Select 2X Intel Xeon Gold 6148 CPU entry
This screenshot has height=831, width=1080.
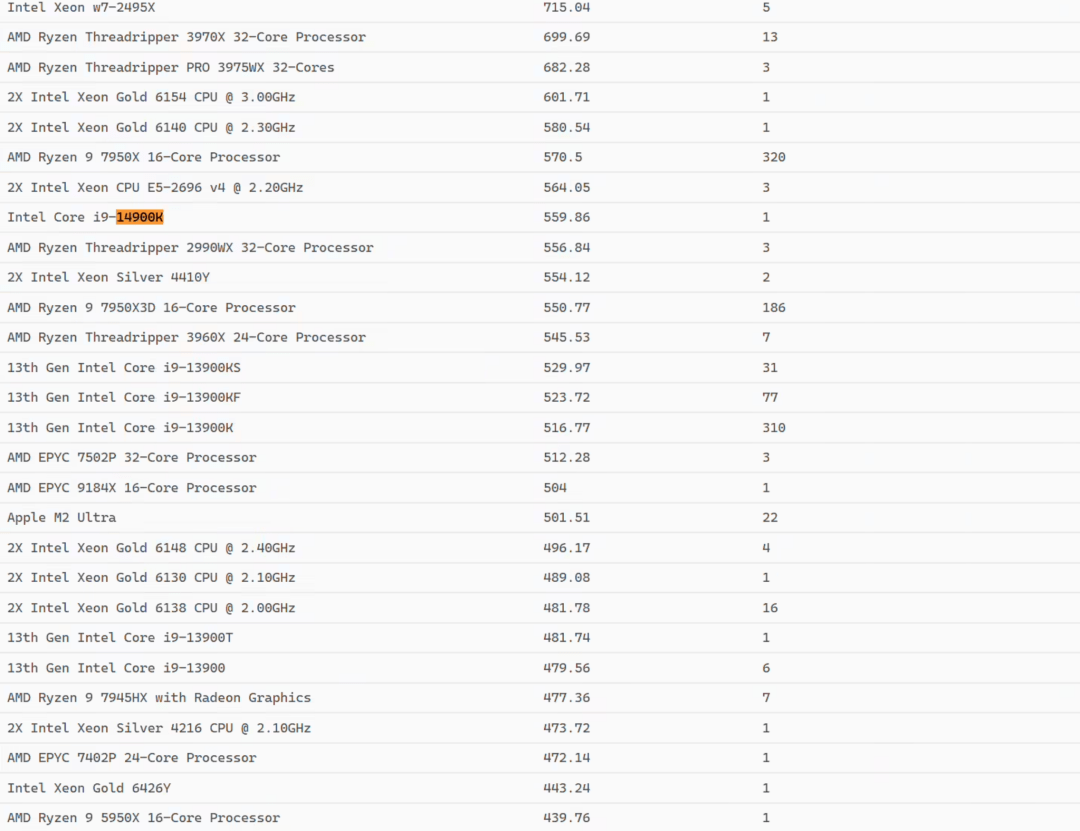tap(151, 548)
